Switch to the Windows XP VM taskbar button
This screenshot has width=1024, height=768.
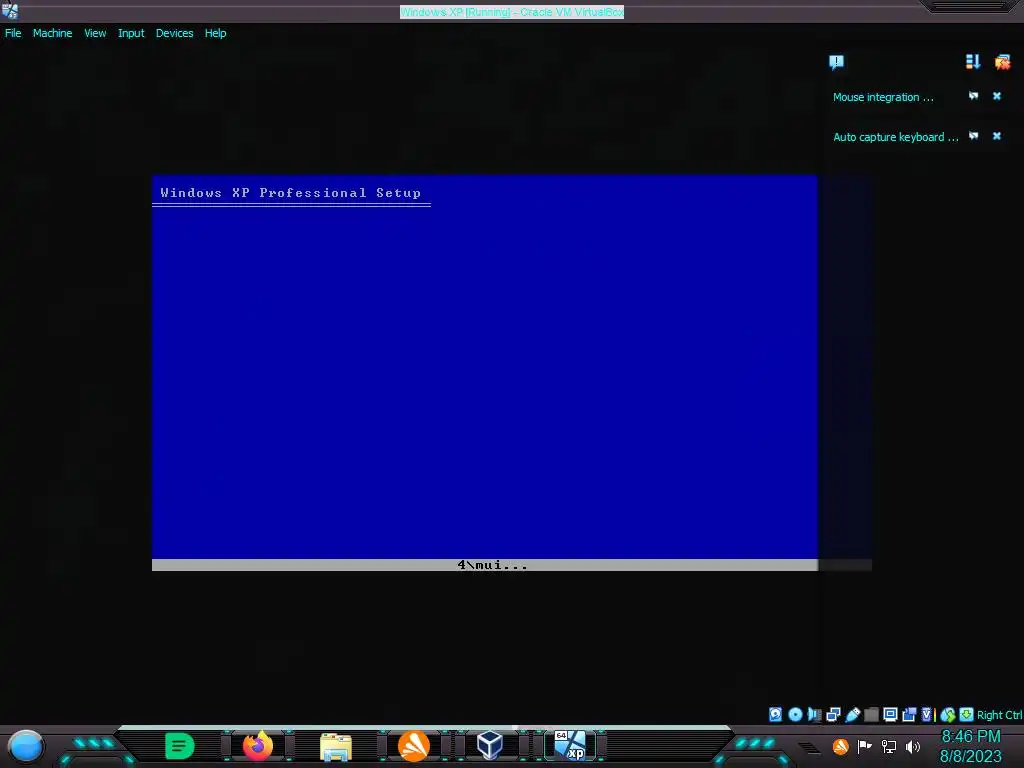[571, 745]
